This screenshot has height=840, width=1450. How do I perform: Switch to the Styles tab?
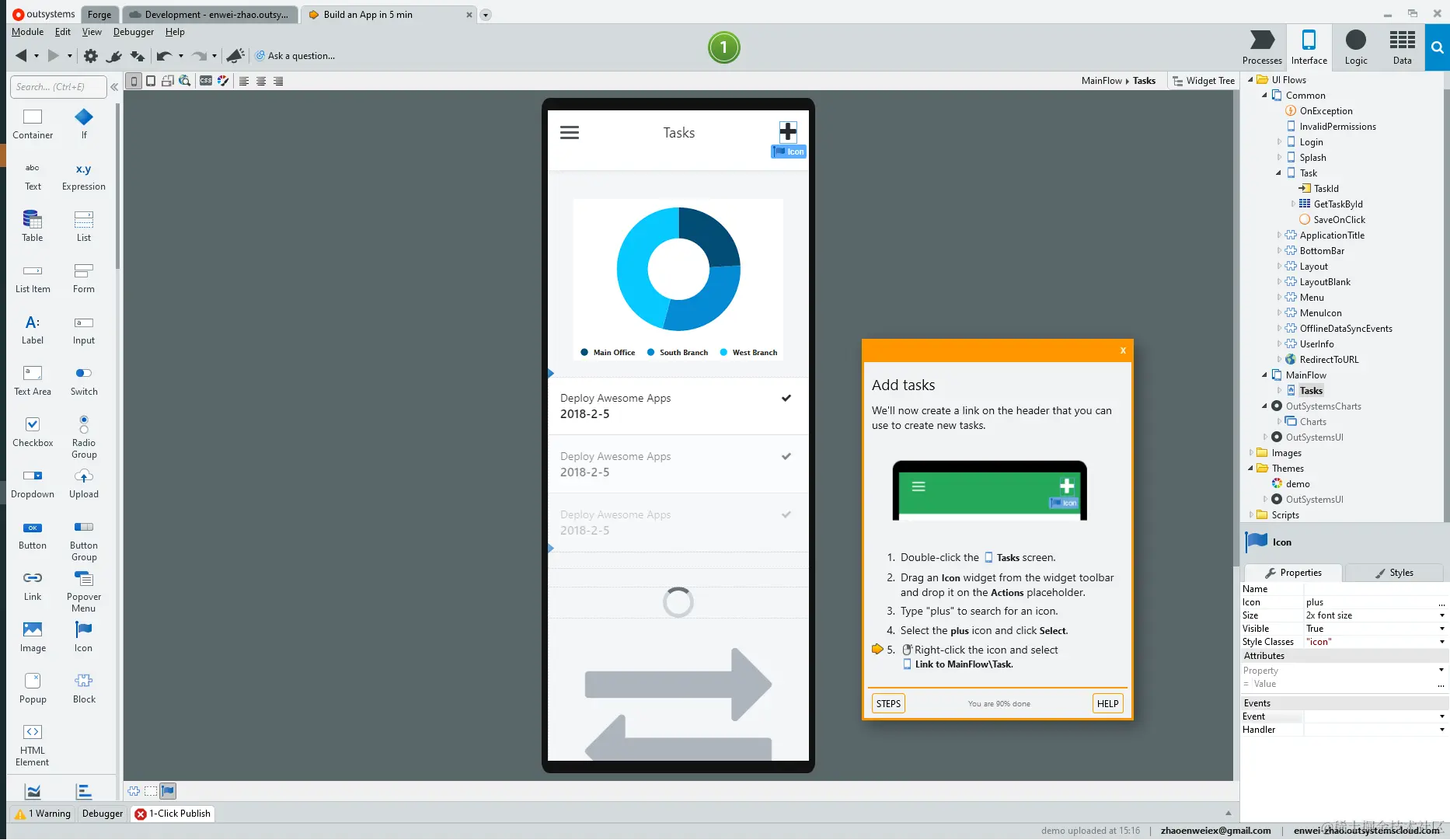[x=1394, y=573]
